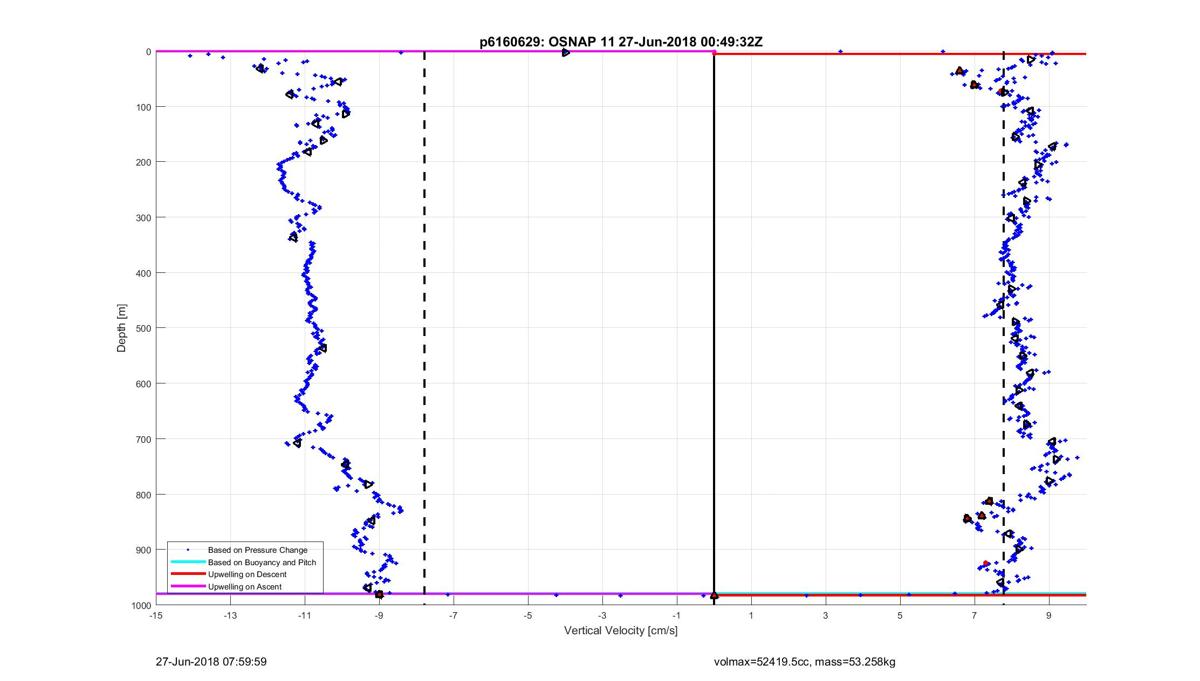Click legend entry "Based on Pressure Change"
The image size is (1200, 681).
[257, 550]
